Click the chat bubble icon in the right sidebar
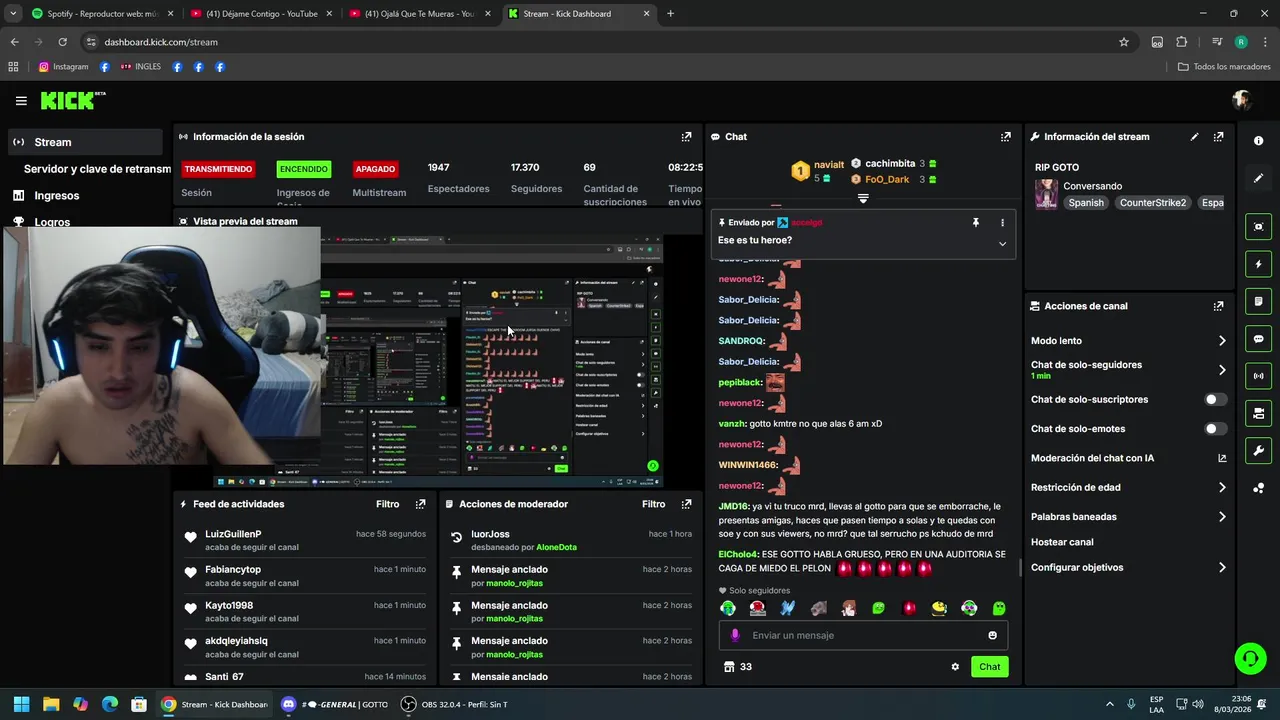Image resolution: width=1280 pixels, height=720 pixels. coord(1258,339)
